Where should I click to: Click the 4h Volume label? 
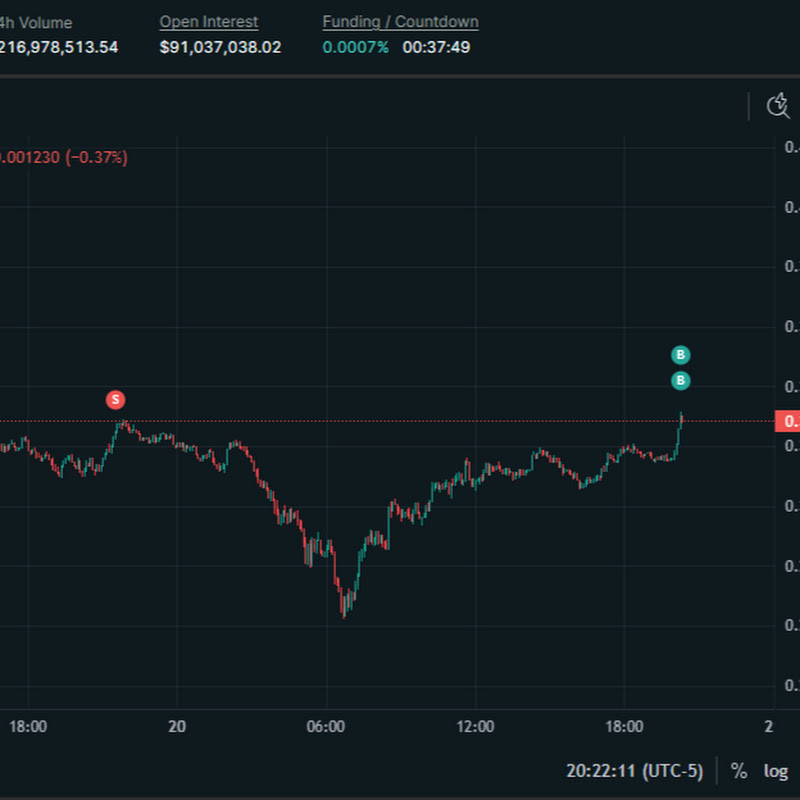(36, 21)
